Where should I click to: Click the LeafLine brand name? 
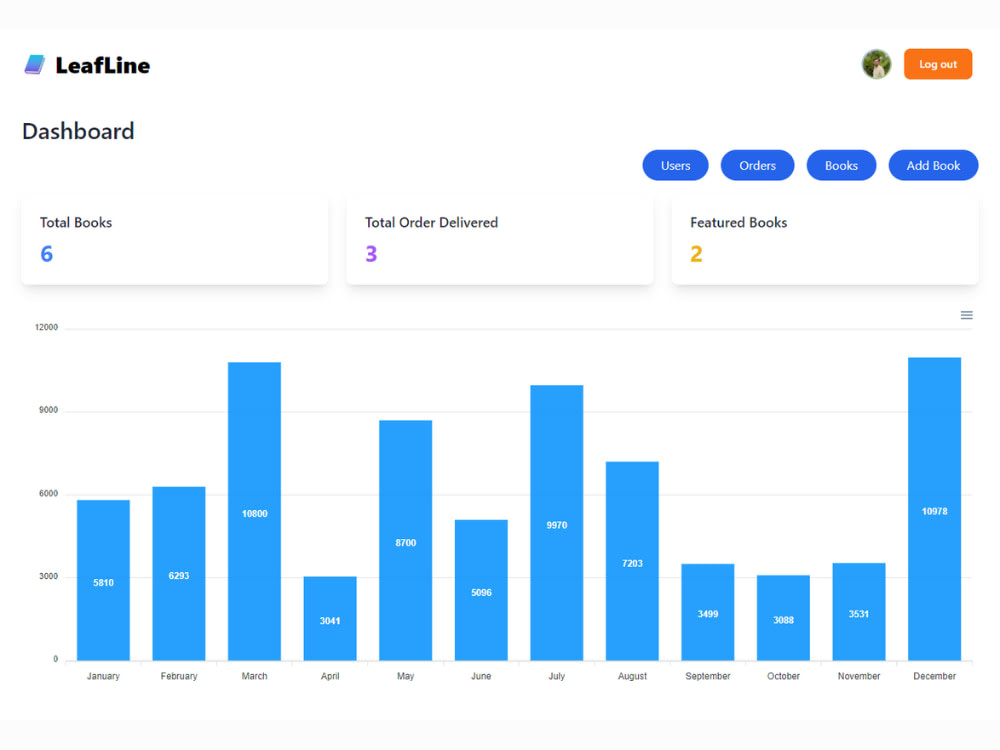point(103,65)
